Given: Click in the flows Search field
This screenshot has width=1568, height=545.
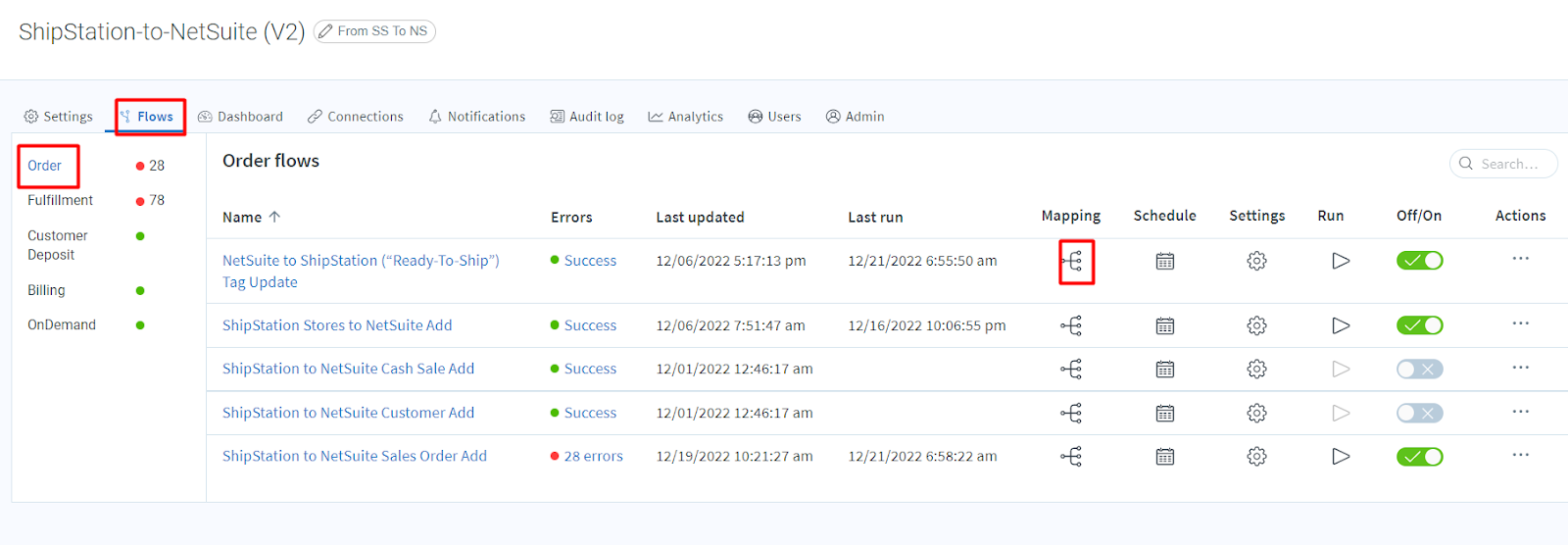Looking at the screenshot, I should click(1503, 164).
